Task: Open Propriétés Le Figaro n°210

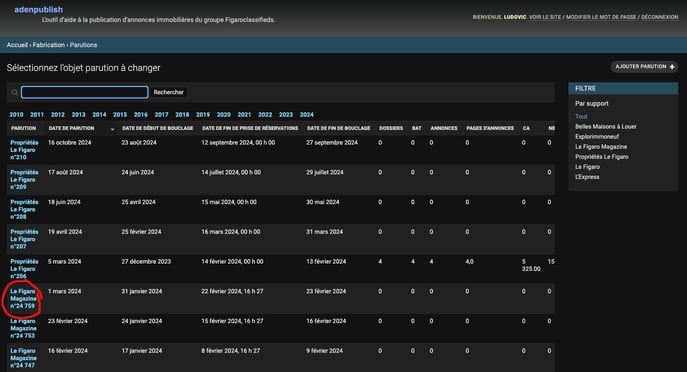Action: 24,150
